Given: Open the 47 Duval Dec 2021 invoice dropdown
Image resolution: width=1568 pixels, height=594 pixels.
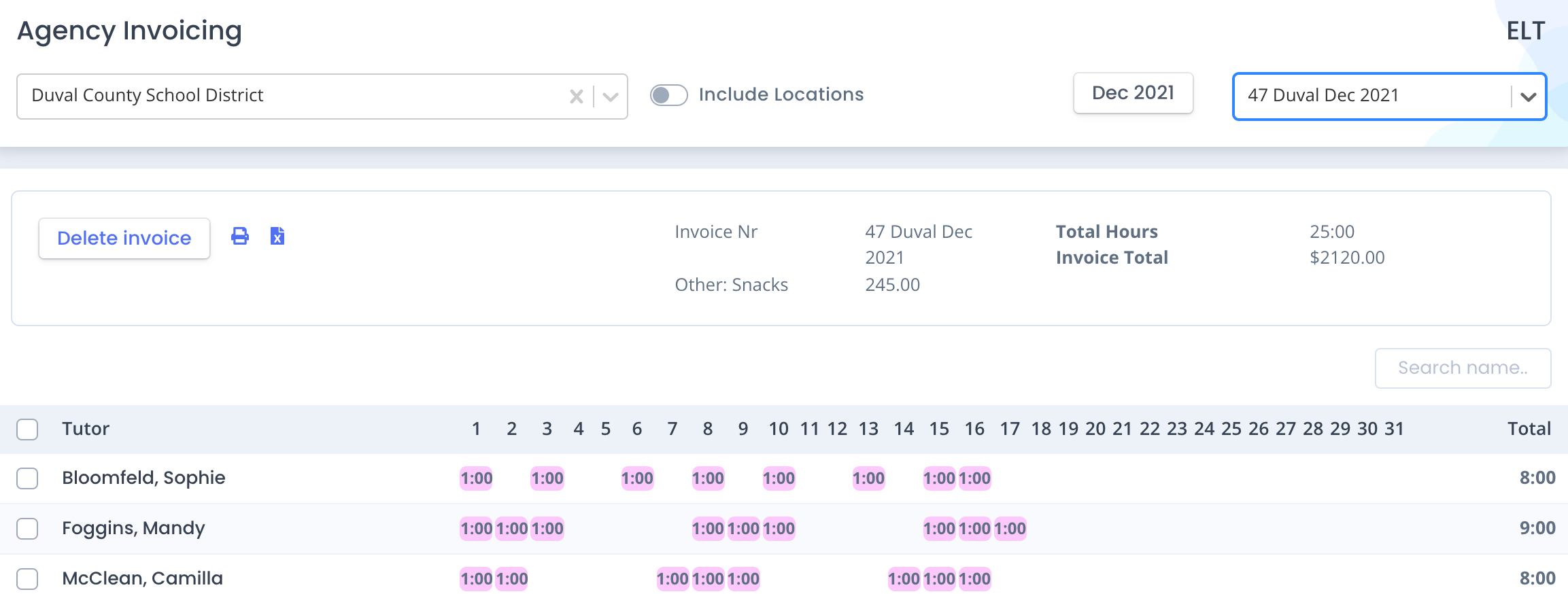Looking at the screenshot, I should coord(1389,96).
